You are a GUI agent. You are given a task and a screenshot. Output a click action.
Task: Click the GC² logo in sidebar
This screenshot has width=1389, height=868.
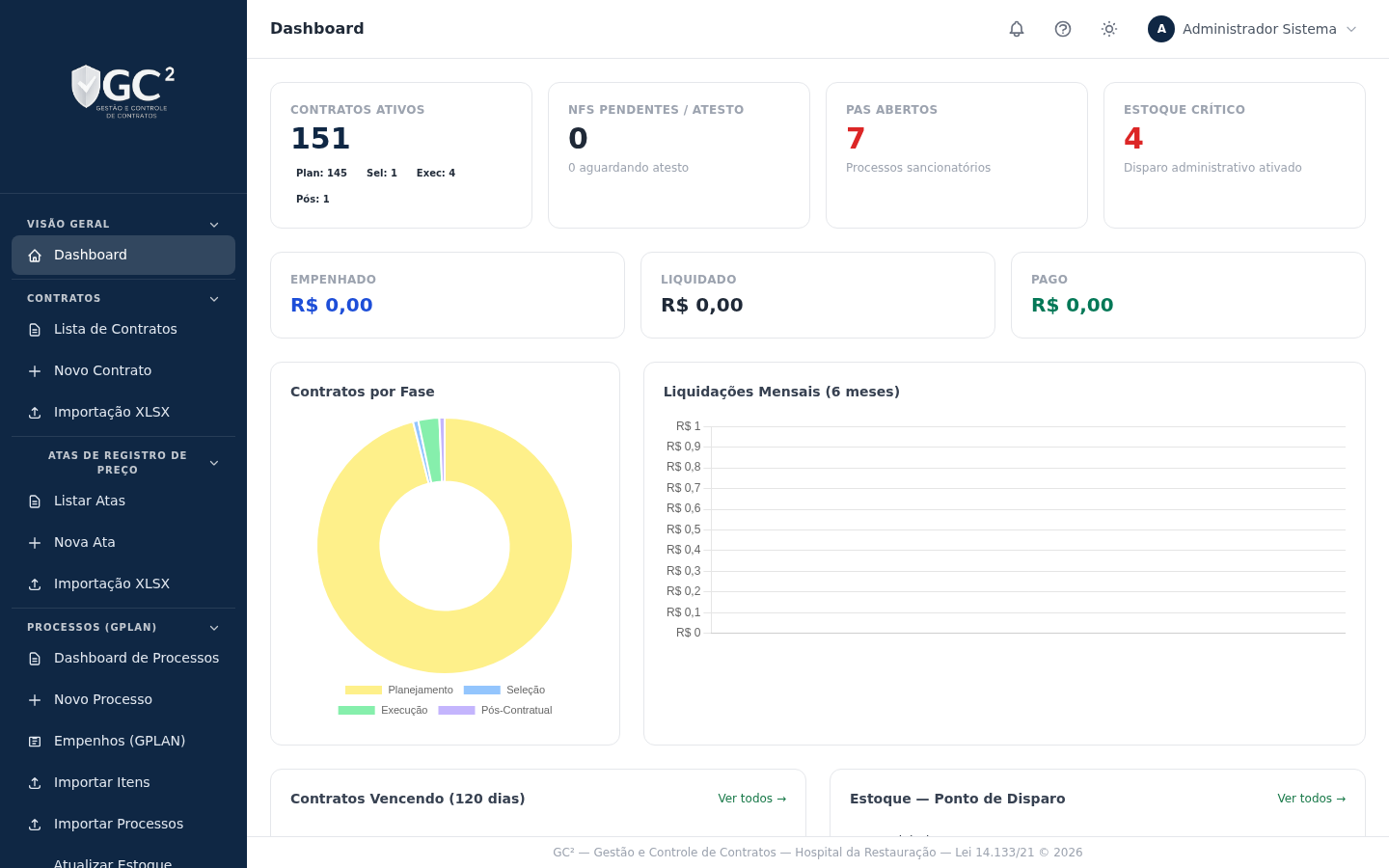point(123,92)
